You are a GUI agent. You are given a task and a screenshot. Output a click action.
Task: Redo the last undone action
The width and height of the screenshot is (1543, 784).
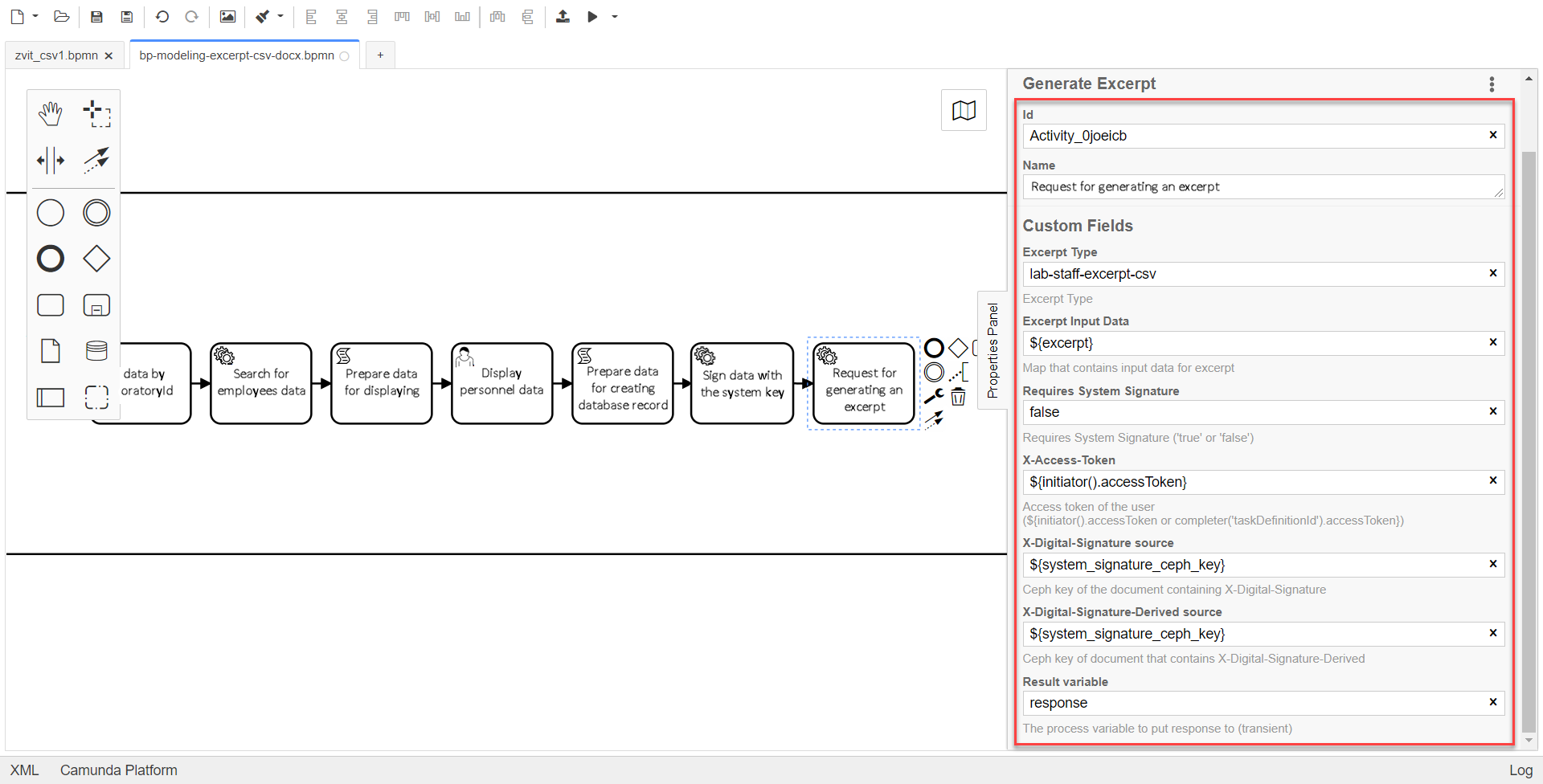click(191, 17)
